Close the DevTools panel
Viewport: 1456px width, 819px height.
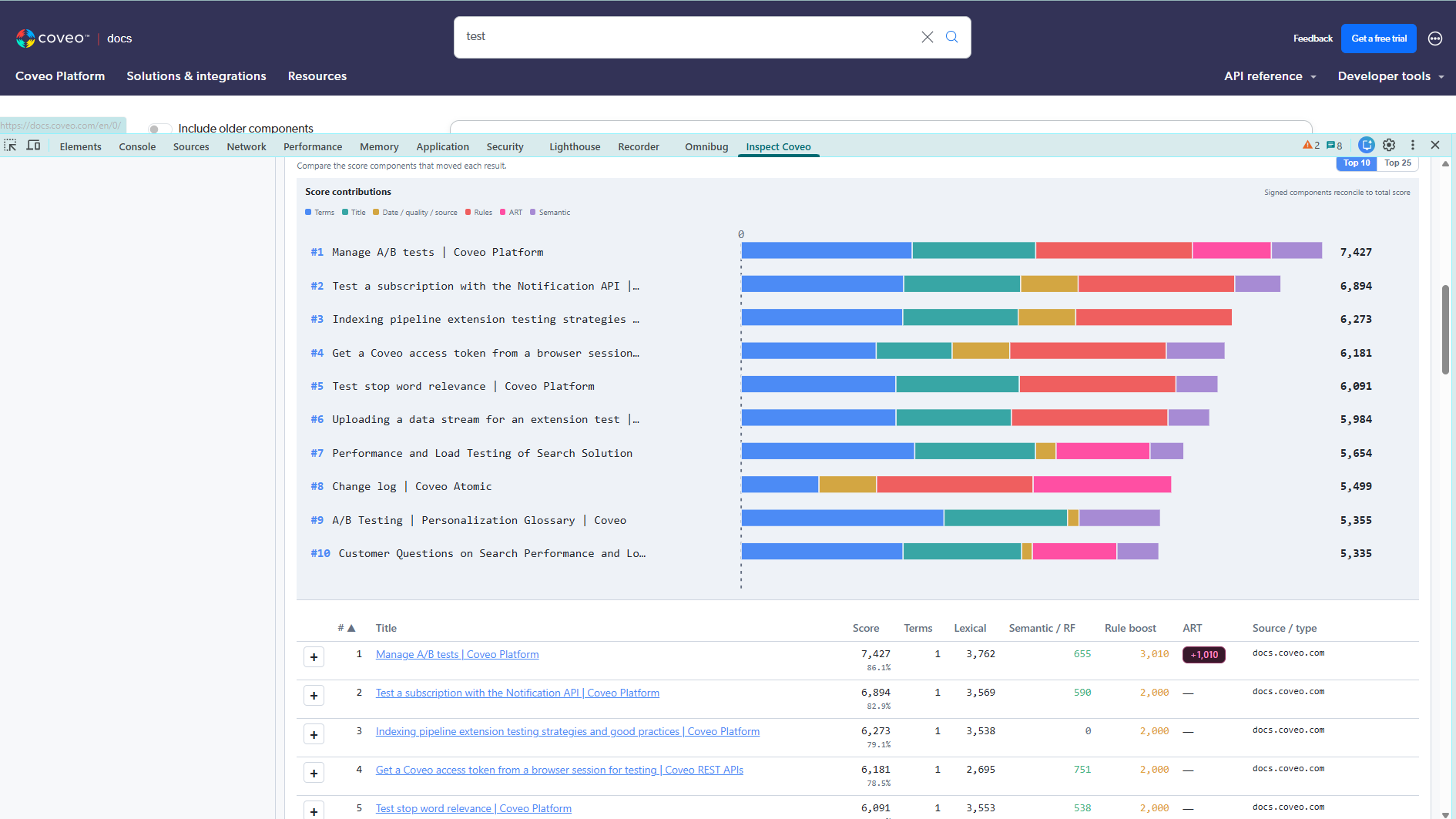[x=1435, y=145]
